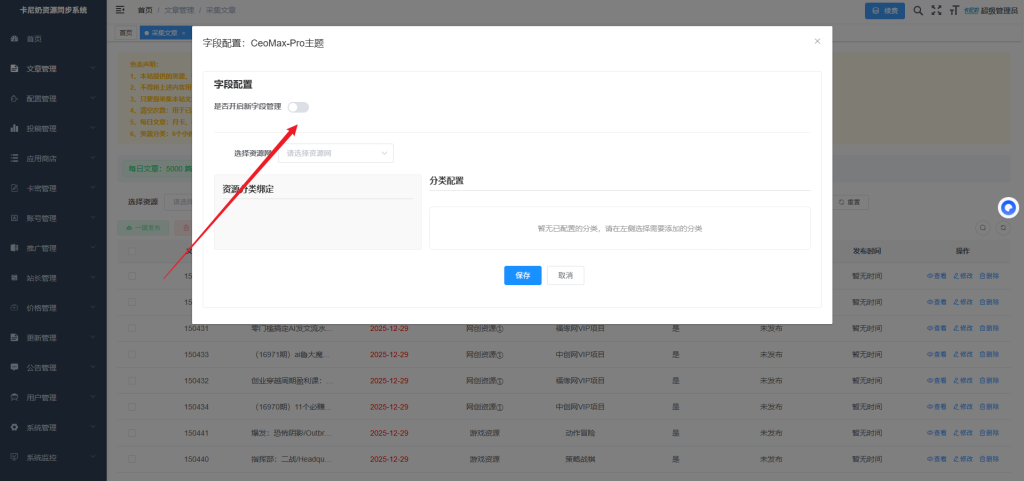
Task: Expand 推广管理 with its chevron
Action: click(93, 248)
